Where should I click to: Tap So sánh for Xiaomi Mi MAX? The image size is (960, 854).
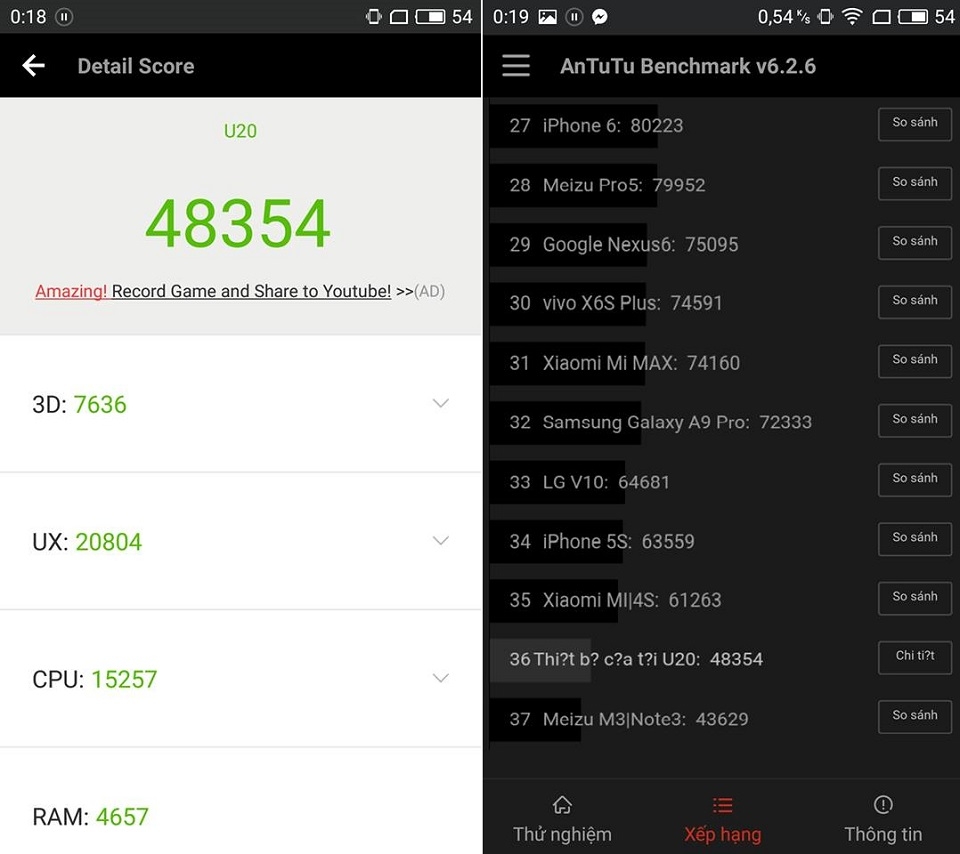[x=915, y=361]
